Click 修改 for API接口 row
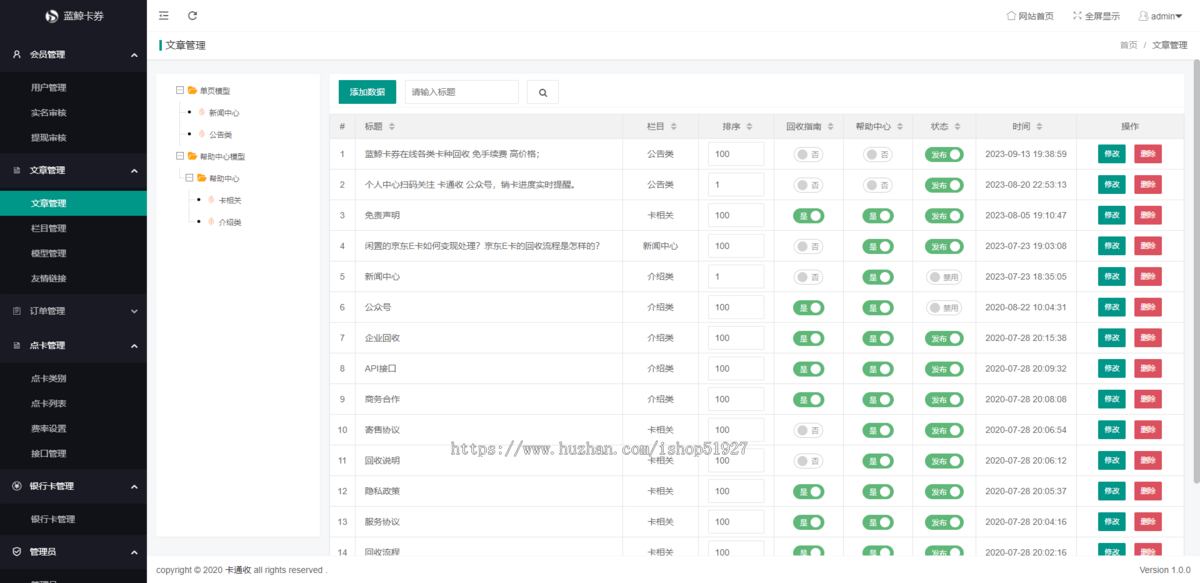This screenshot has height=583, width=1200. tap(1111, 368)
